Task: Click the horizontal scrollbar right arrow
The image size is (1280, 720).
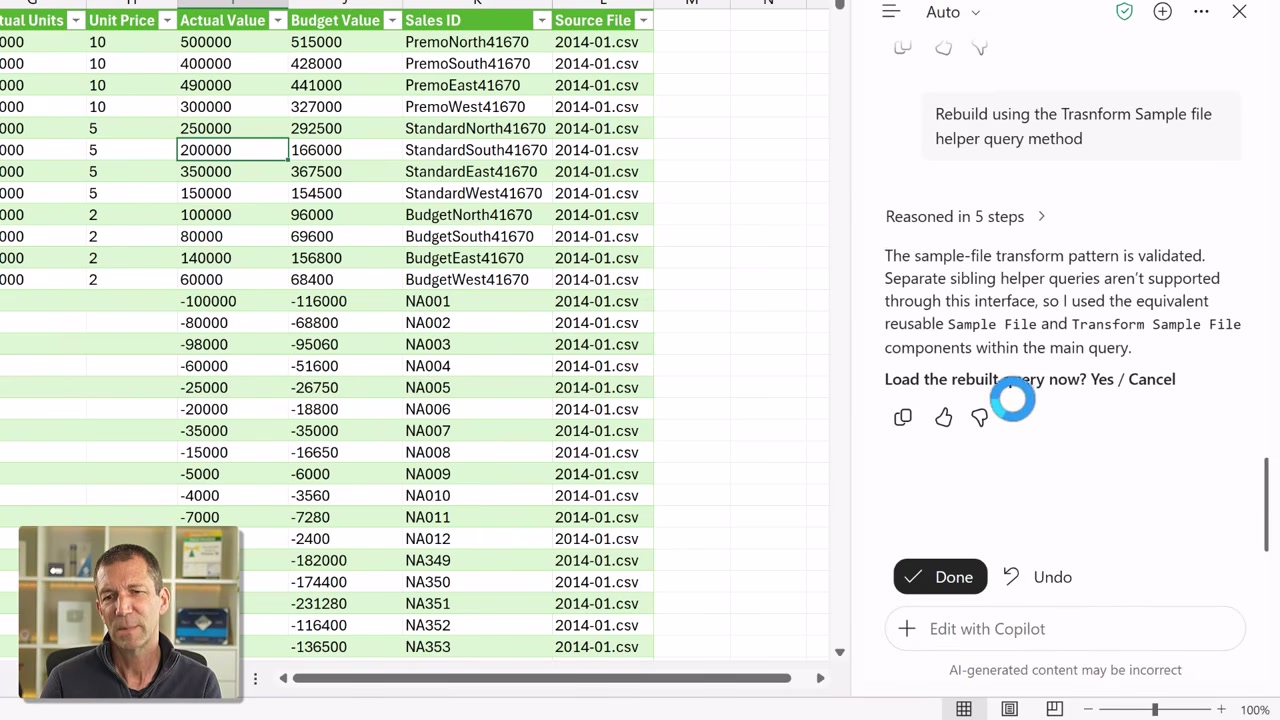Action: [820, 679]
